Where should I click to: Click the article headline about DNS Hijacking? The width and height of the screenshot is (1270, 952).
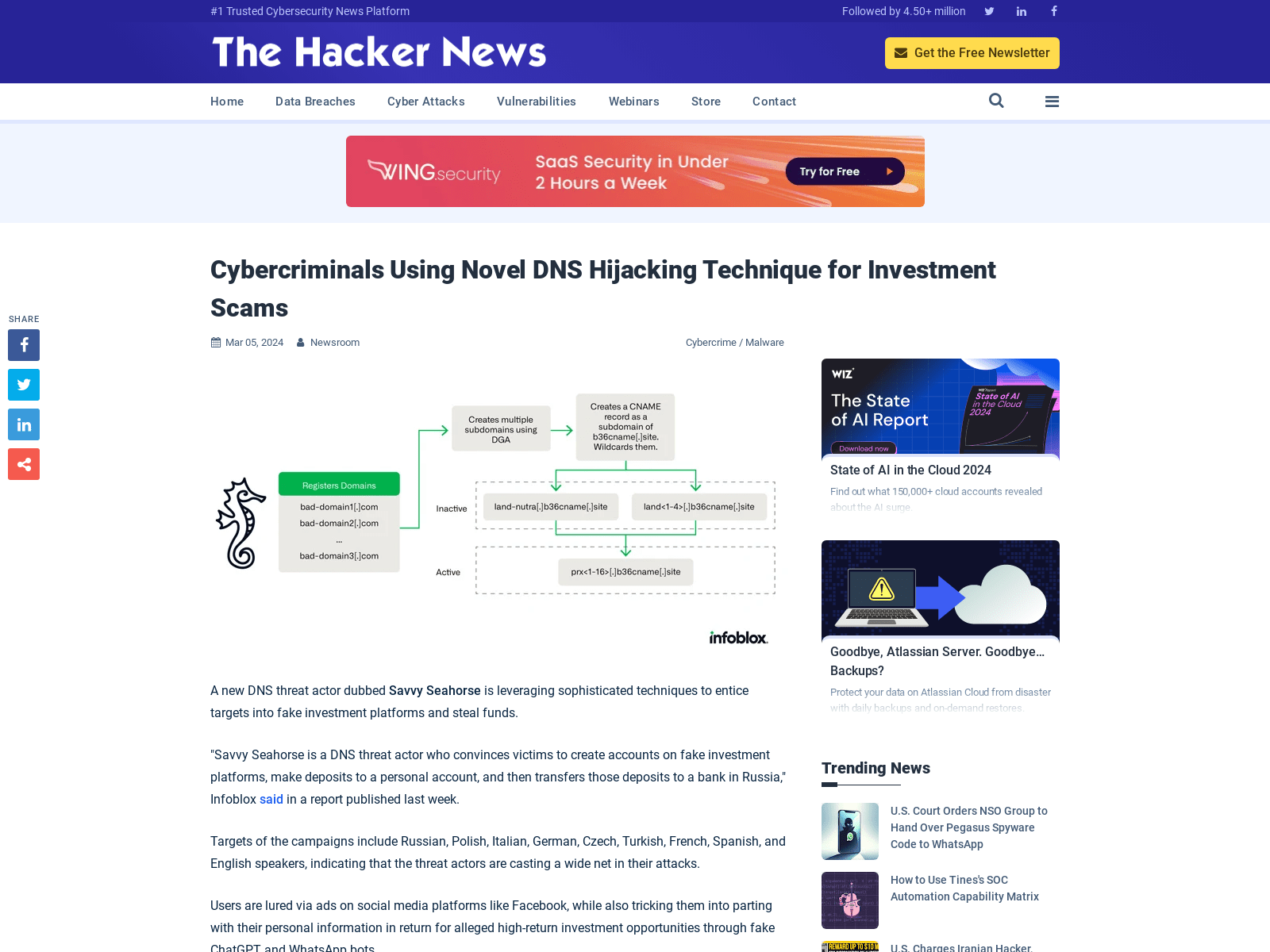(602, 289)
